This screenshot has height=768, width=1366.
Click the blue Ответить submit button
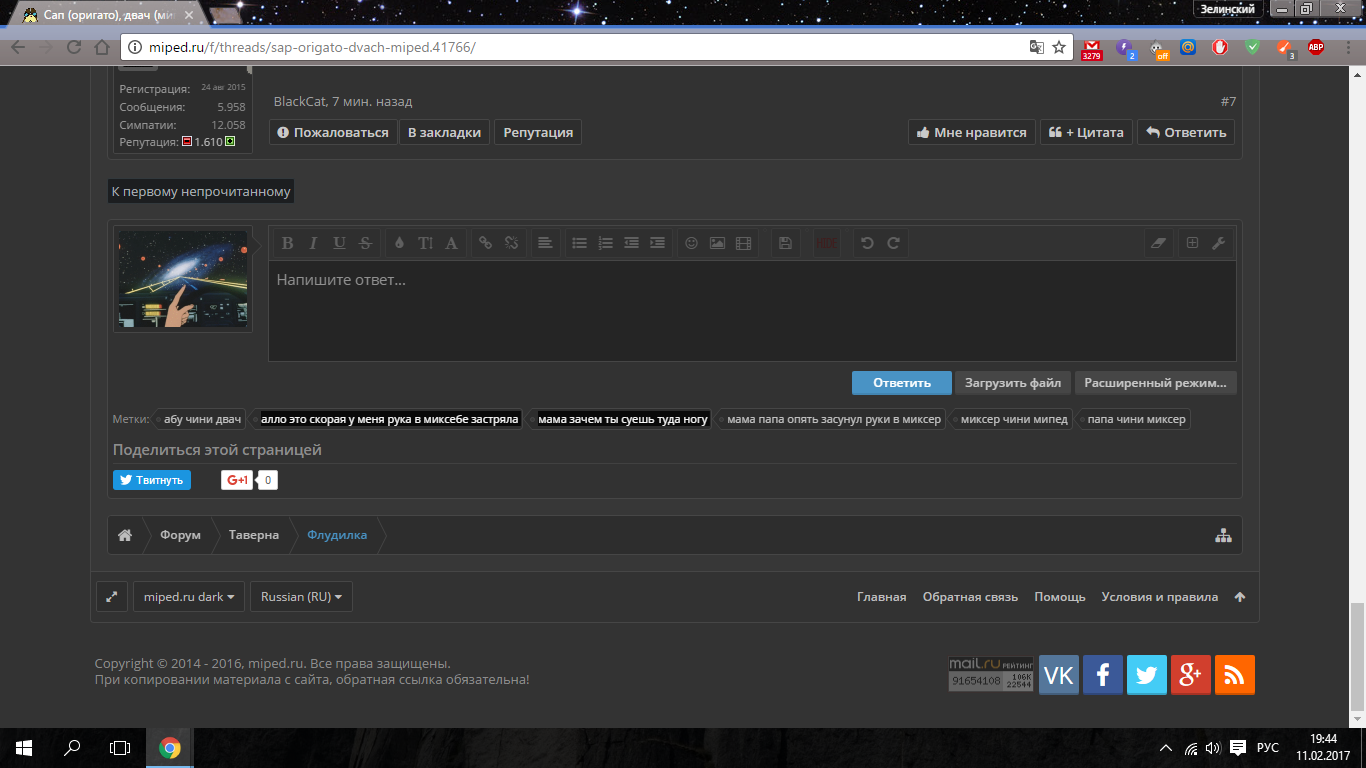coord(901,383)
